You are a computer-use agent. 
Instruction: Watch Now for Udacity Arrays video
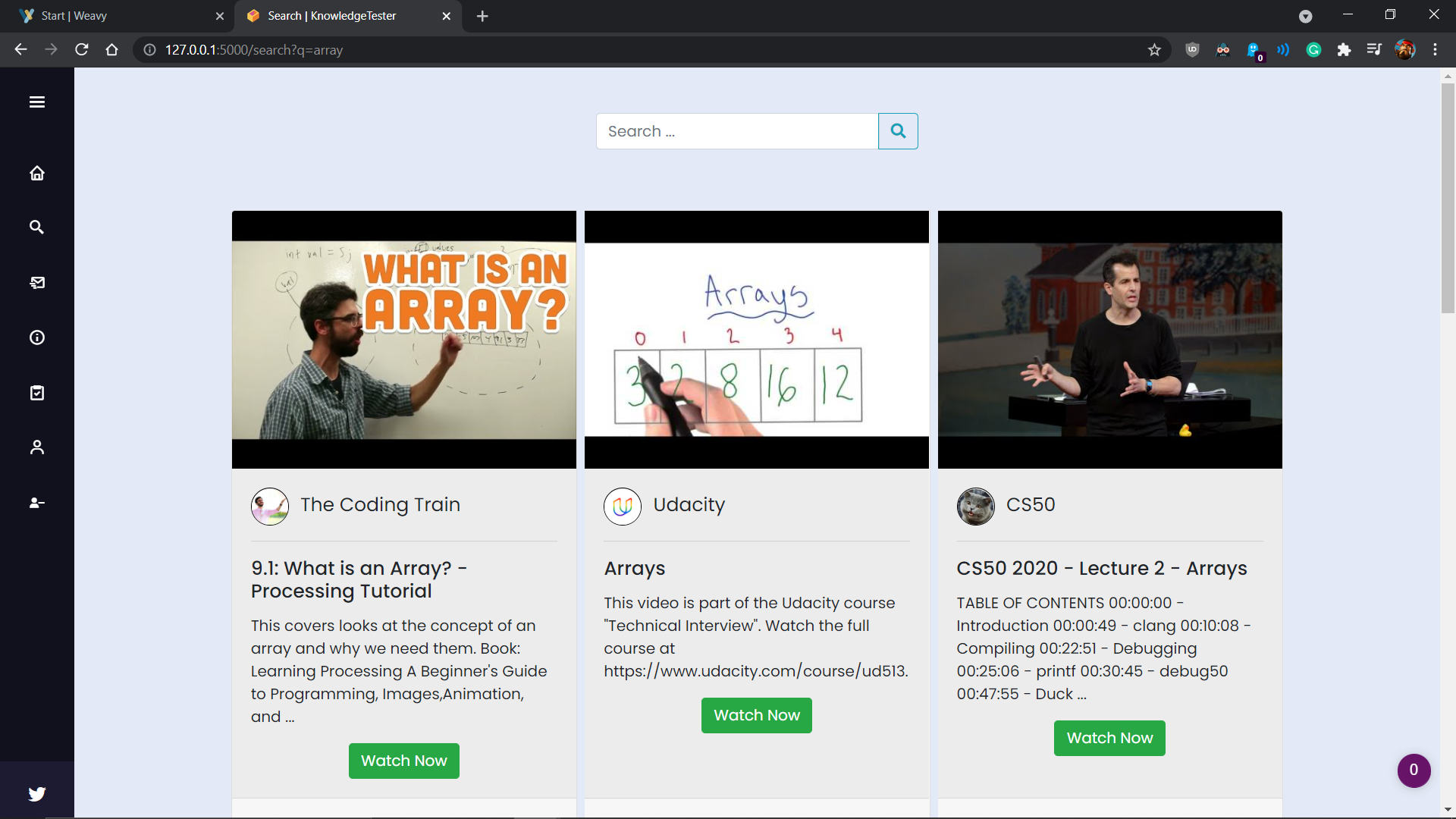point(756,715)
